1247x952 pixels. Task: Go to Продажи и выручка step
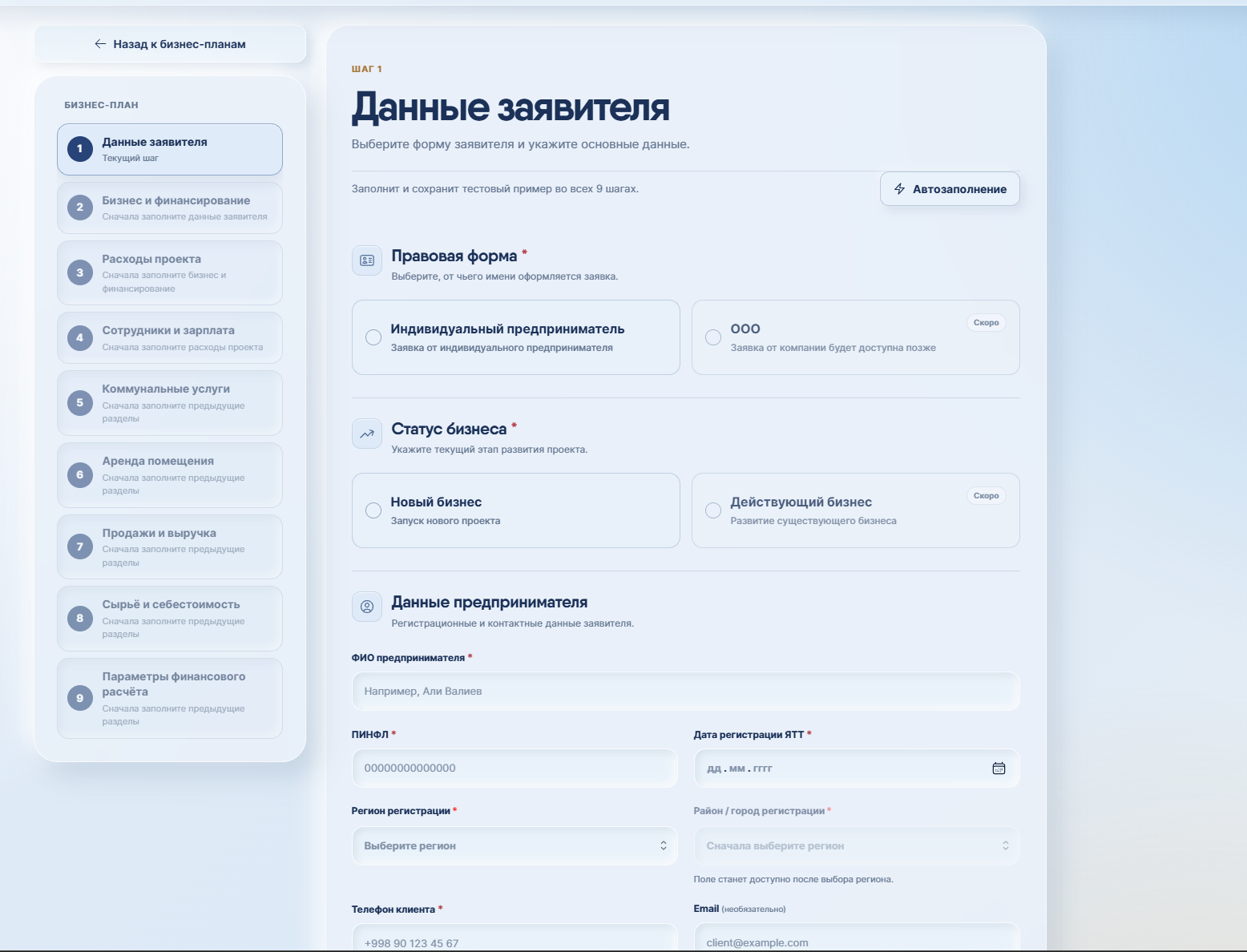click(x=170, y=547)
